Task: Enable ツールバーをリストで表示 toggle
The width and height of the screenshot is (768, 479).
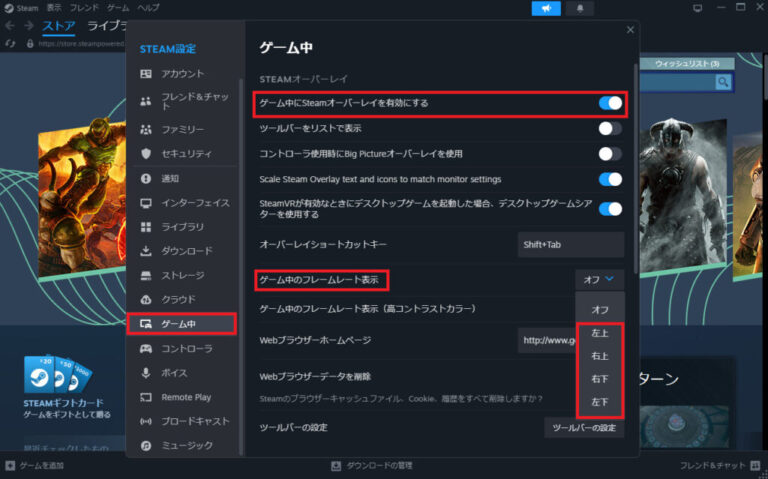Action: coord(610,128)
